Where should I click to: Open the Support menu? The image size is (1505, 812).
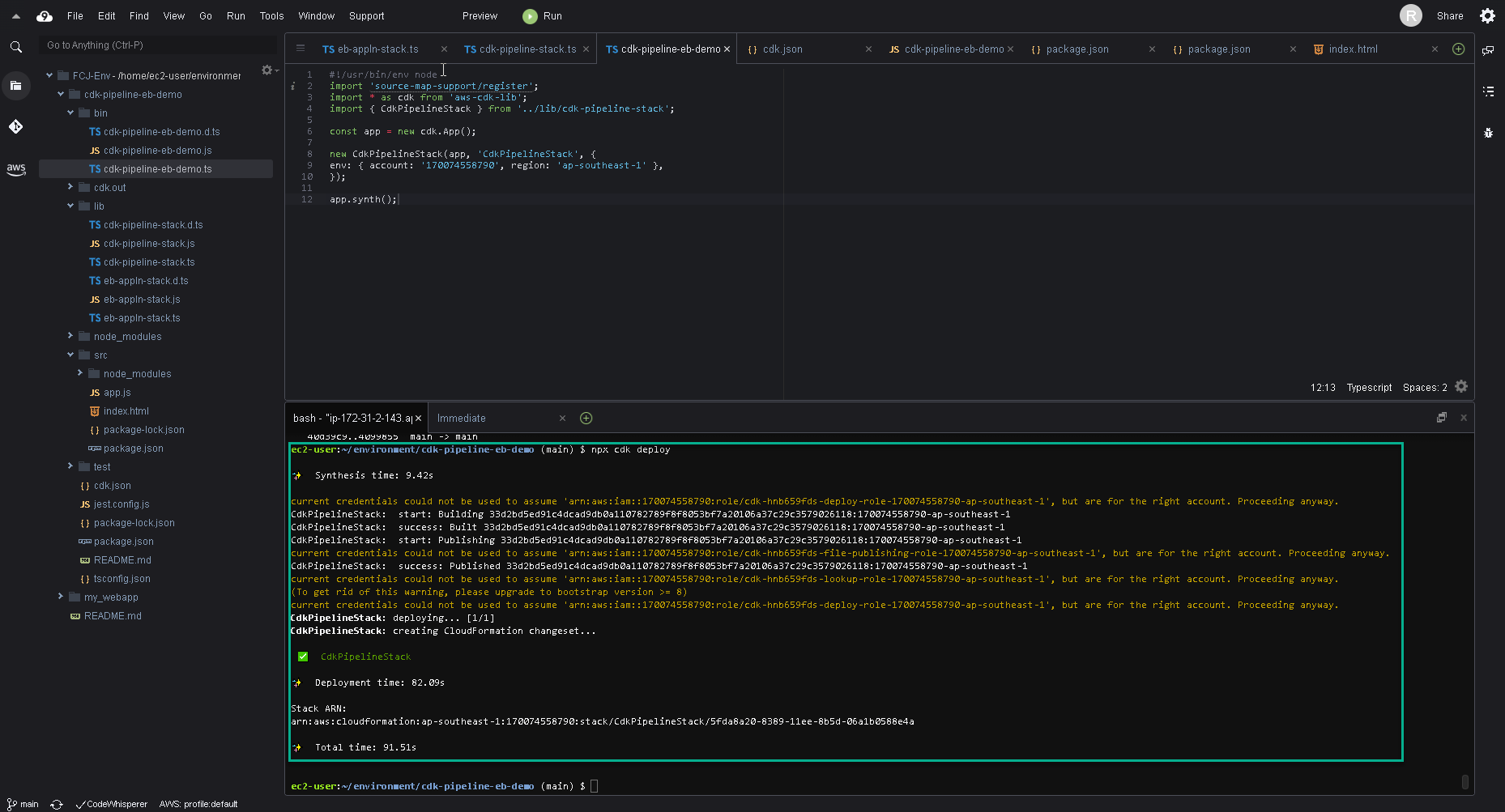(x=367, y=16)
